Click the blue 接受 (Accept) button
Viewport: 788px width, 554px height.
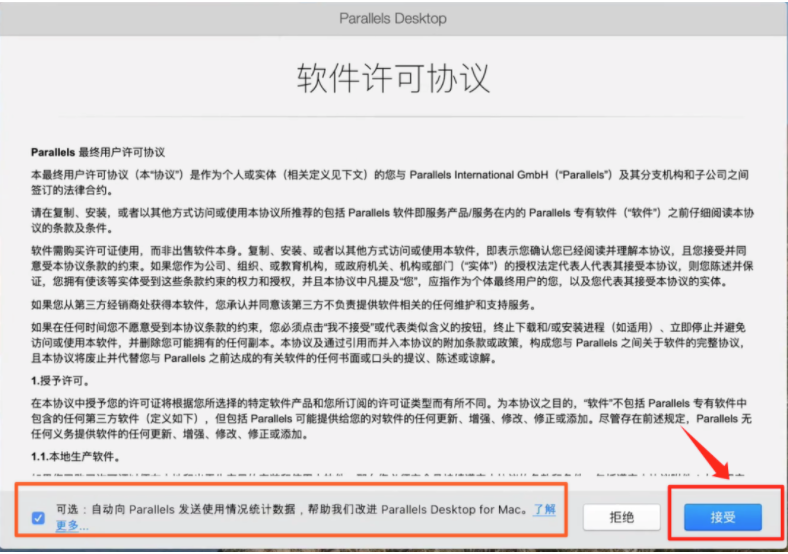click(723, 517)
